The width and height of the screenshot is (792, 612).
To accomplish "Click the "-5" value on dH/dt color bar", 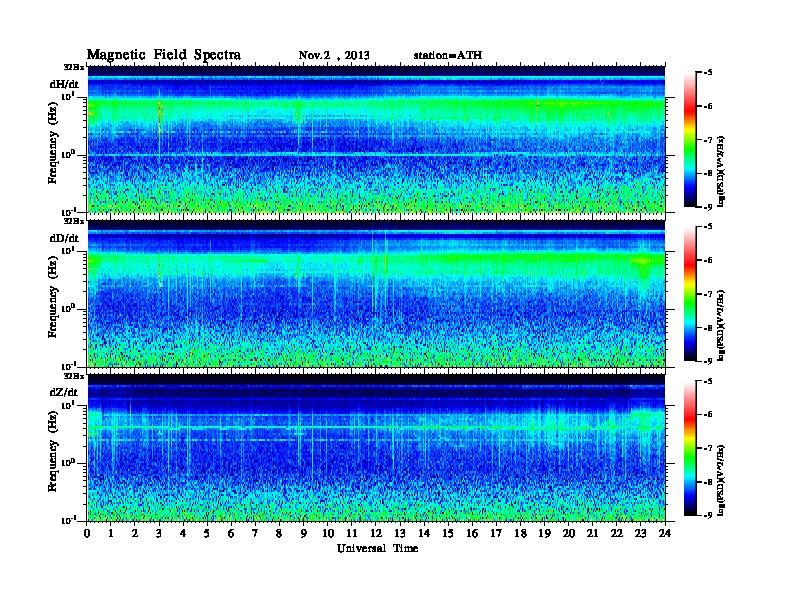I will (x=708, y=73).
